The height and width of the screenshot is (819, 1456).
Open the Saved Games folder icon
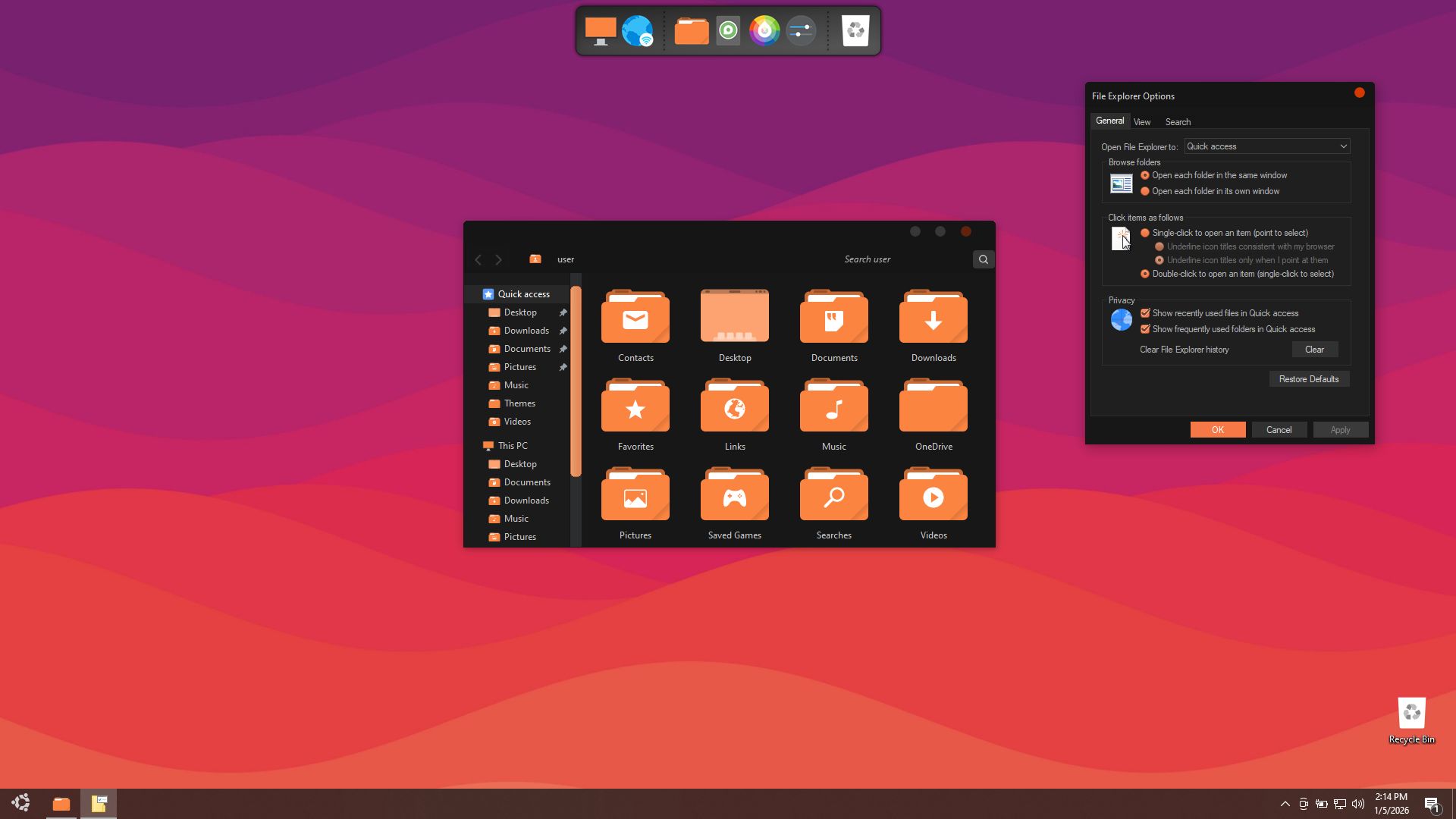point(734,497)
